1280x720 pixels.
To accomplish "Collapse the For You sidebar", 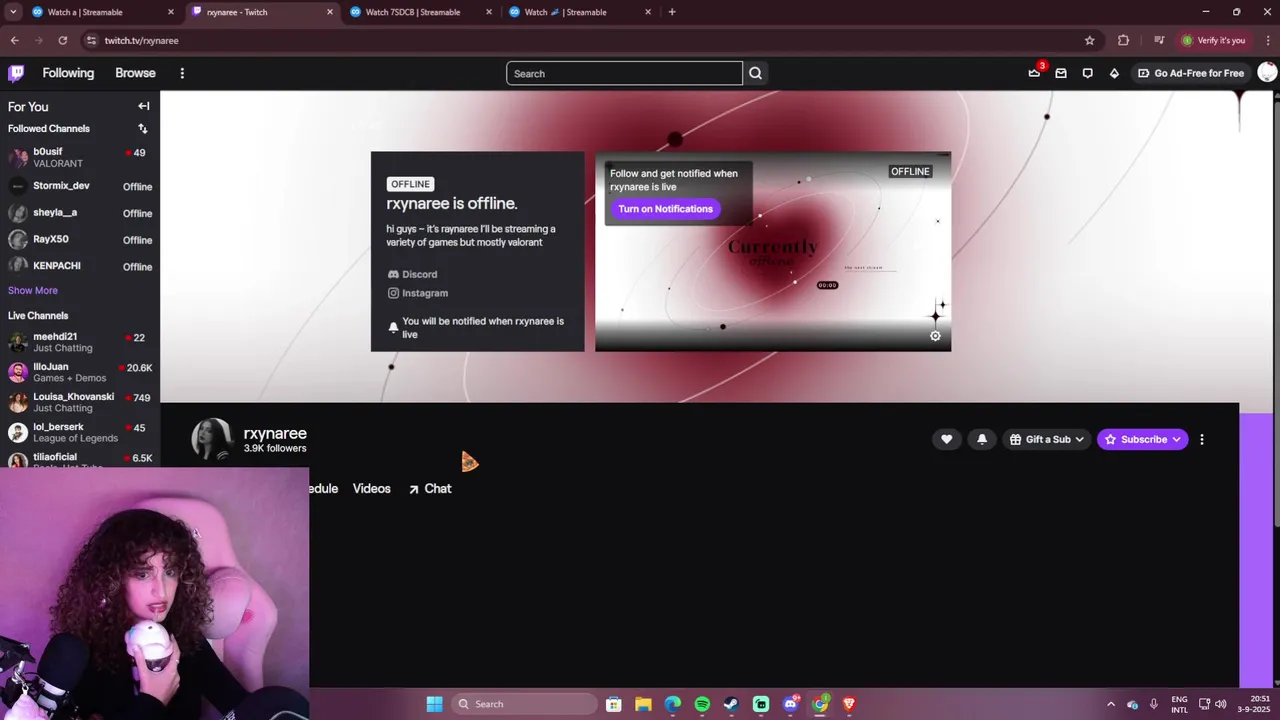I will (x=144, y=106).
